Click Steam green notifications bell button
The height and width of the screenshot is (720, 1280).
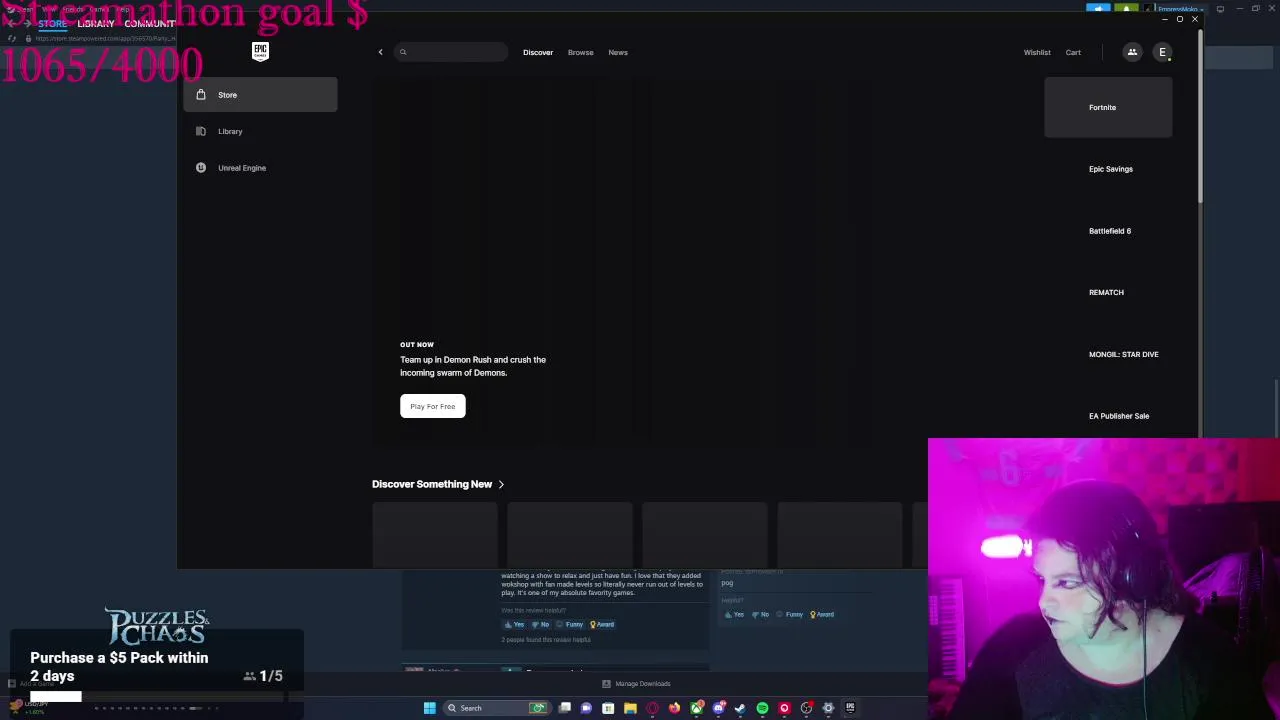pyautogui.click(x=1126, y=8)
